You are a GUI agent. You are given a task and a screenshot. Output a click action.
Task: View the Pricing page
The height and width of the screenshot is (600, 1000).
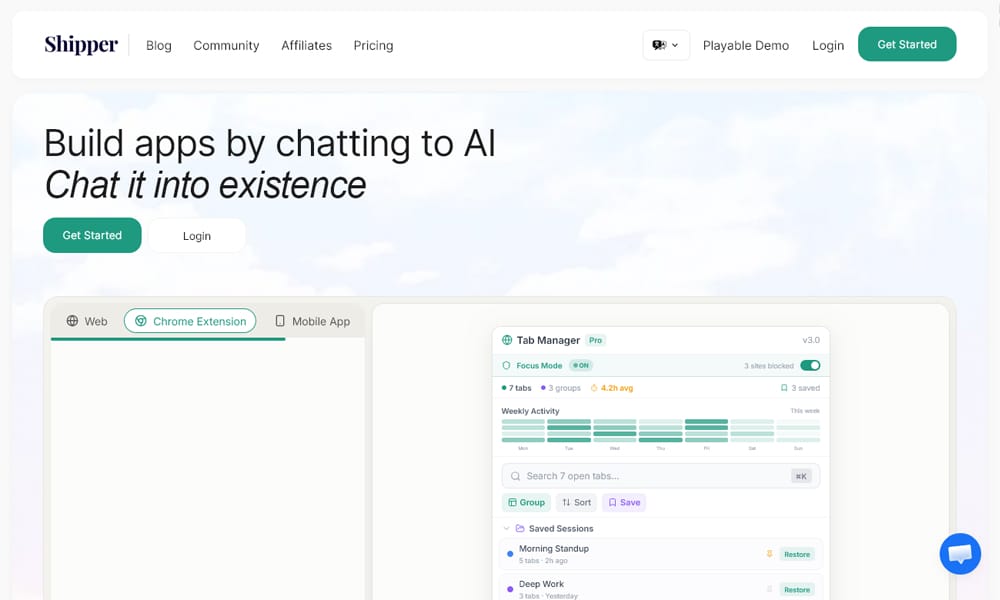374,45
